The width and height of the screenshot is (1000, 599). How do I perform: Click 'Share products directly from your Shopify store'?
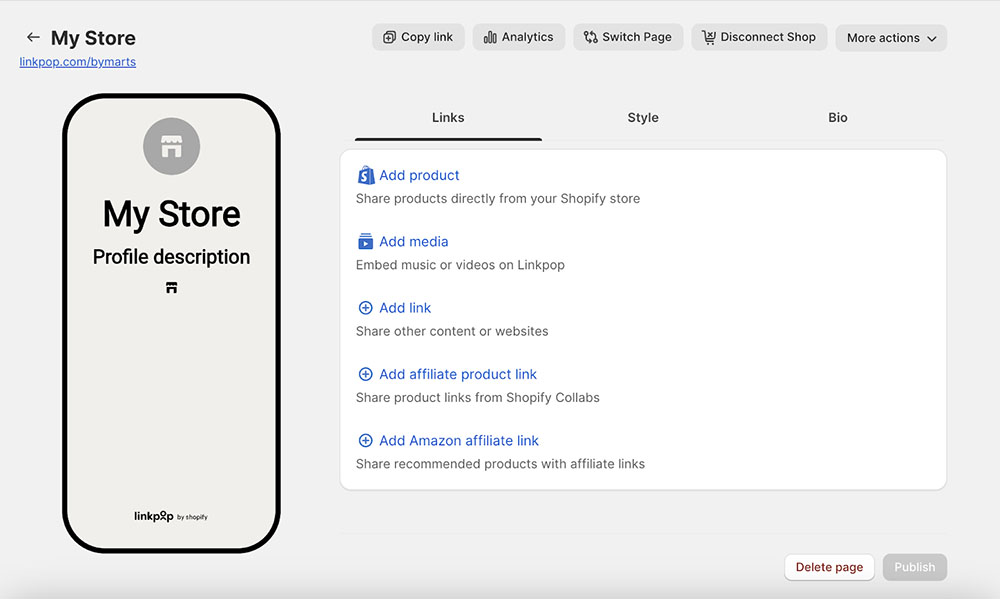[498, 199]
